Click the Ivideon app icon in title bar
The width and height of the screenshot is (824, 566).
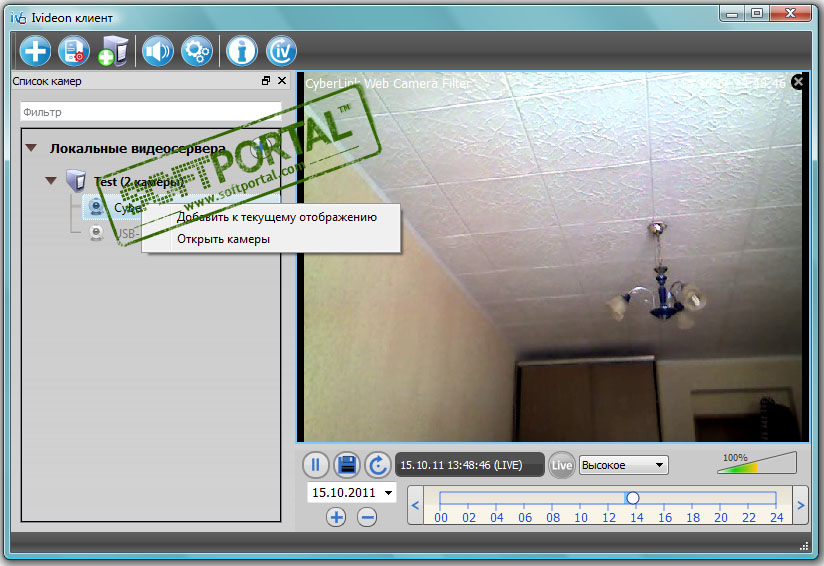18,18
